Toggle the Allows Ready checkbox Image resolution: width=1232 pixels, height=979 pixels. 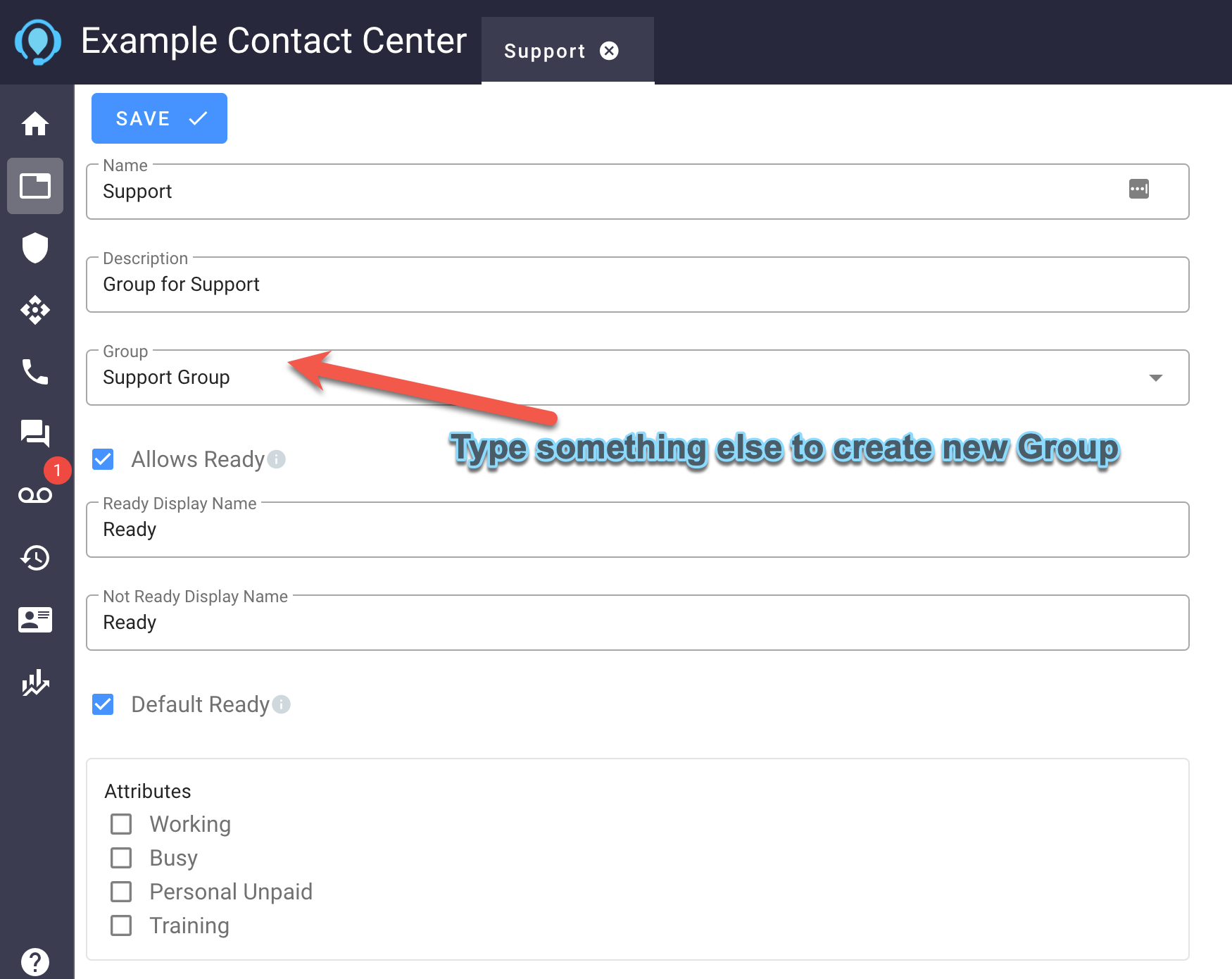[x=103, y=459]
